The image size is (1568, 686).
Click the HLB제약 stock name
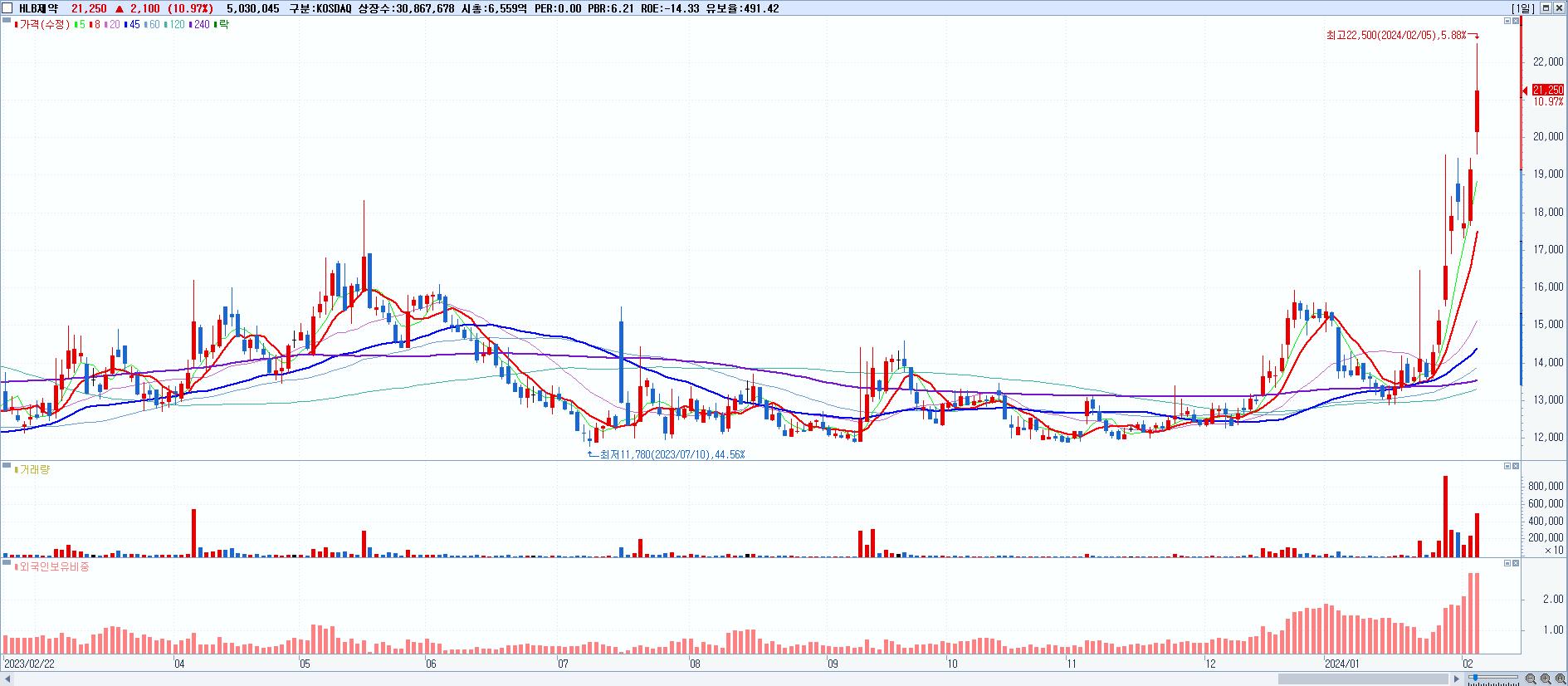click(39, 8)
